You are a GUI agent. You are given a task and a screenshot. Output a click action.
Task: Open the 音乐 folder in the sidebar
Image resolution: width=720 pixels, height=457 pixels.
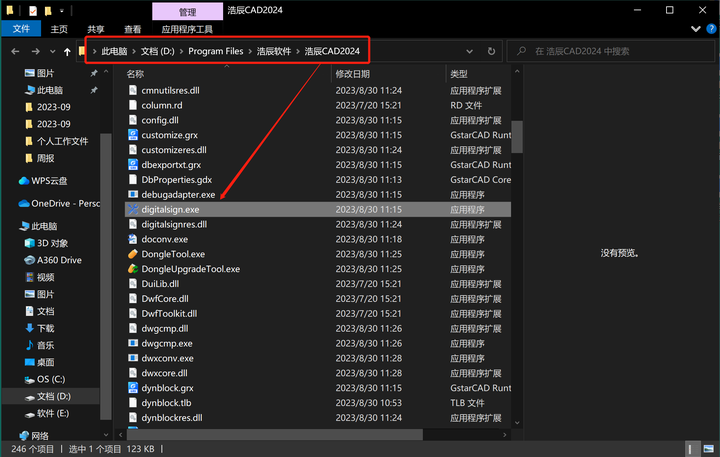(x=39, y=345)
